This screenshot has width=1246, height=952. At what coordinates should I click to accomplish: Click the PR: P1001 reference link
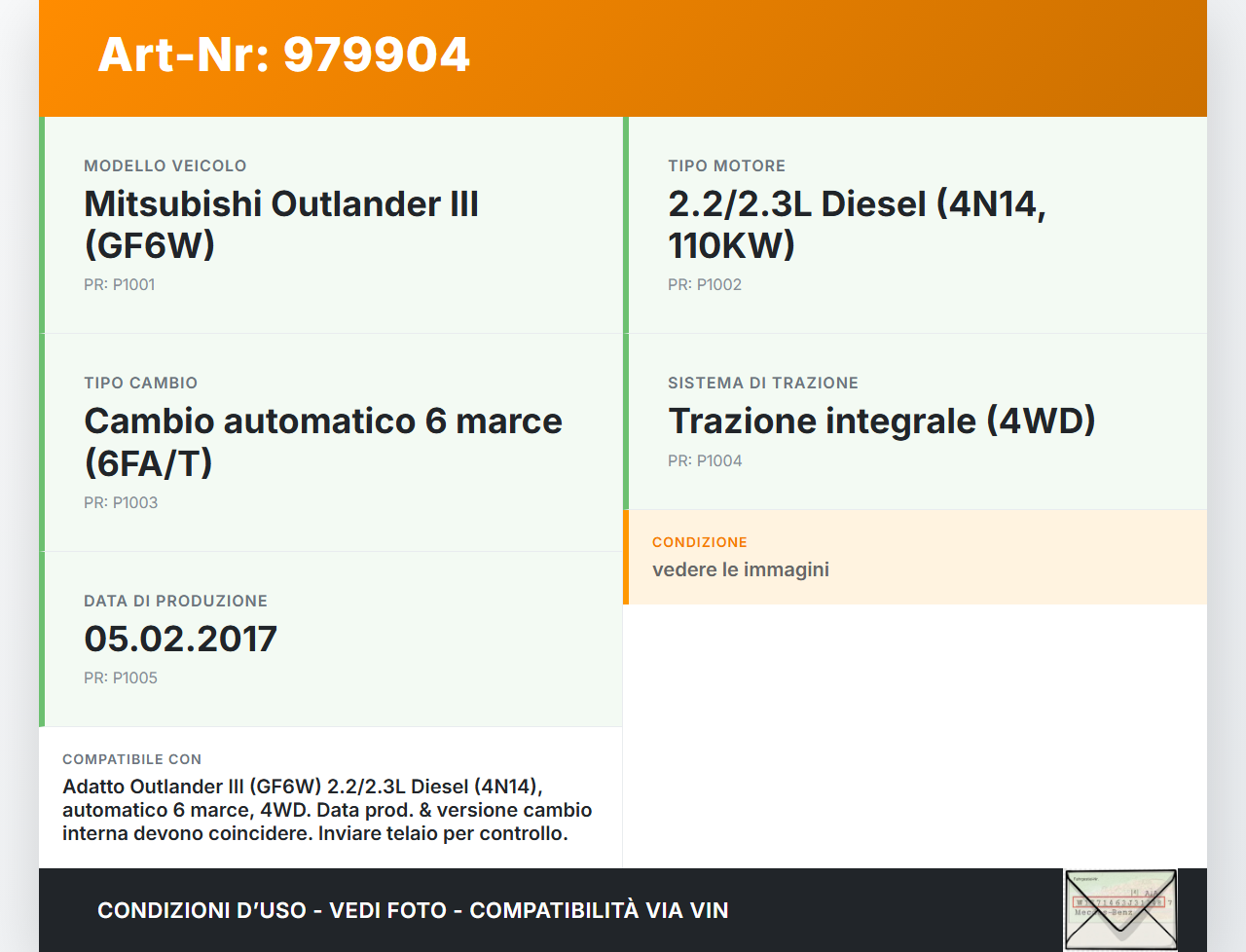(x=119, y=284)
